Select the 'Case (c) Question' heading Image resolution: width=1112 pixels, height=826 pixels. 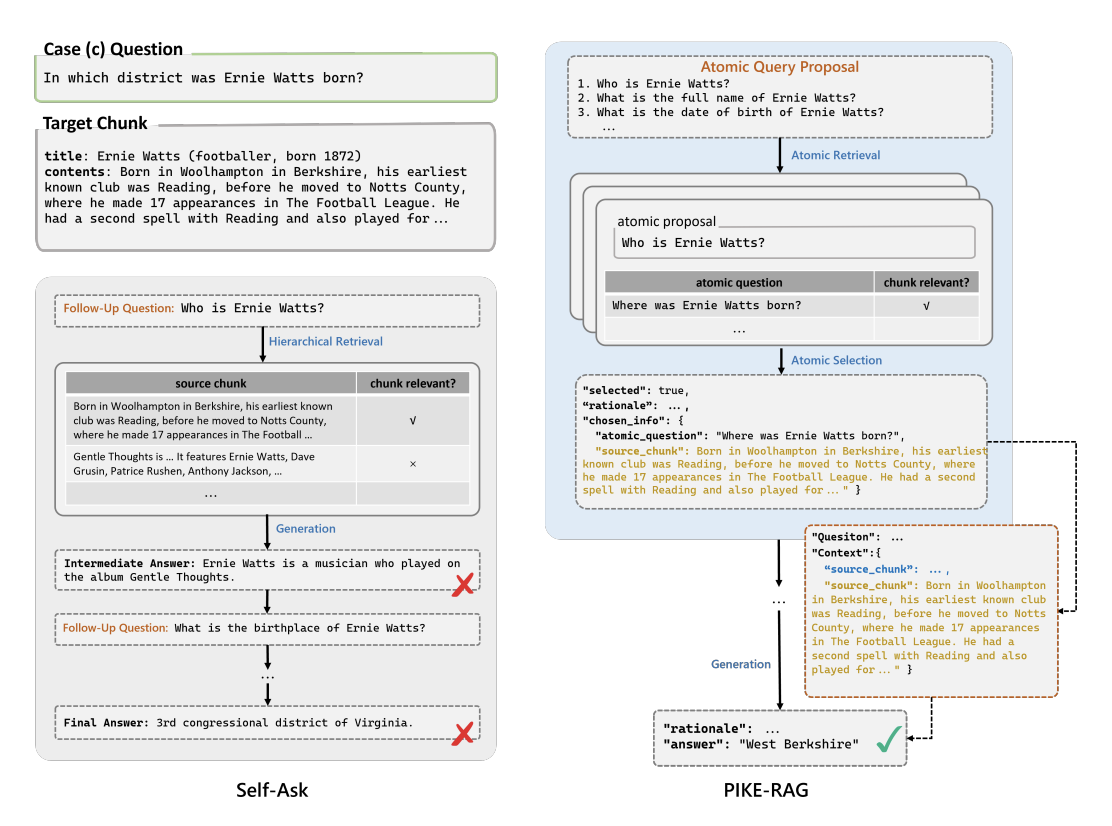point(113,49)
